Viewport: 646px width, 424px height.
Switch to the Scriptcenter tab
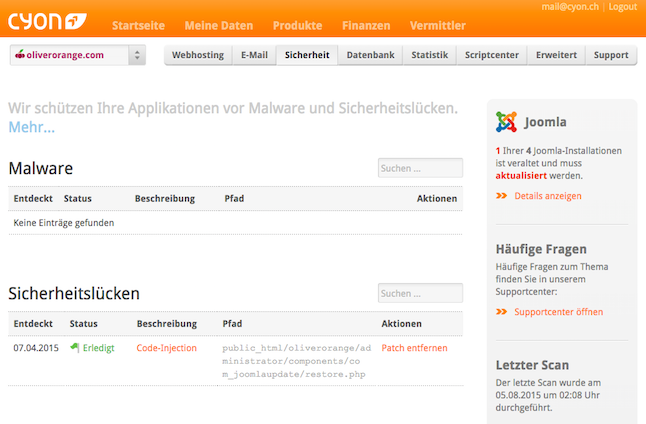coord(492,55)
